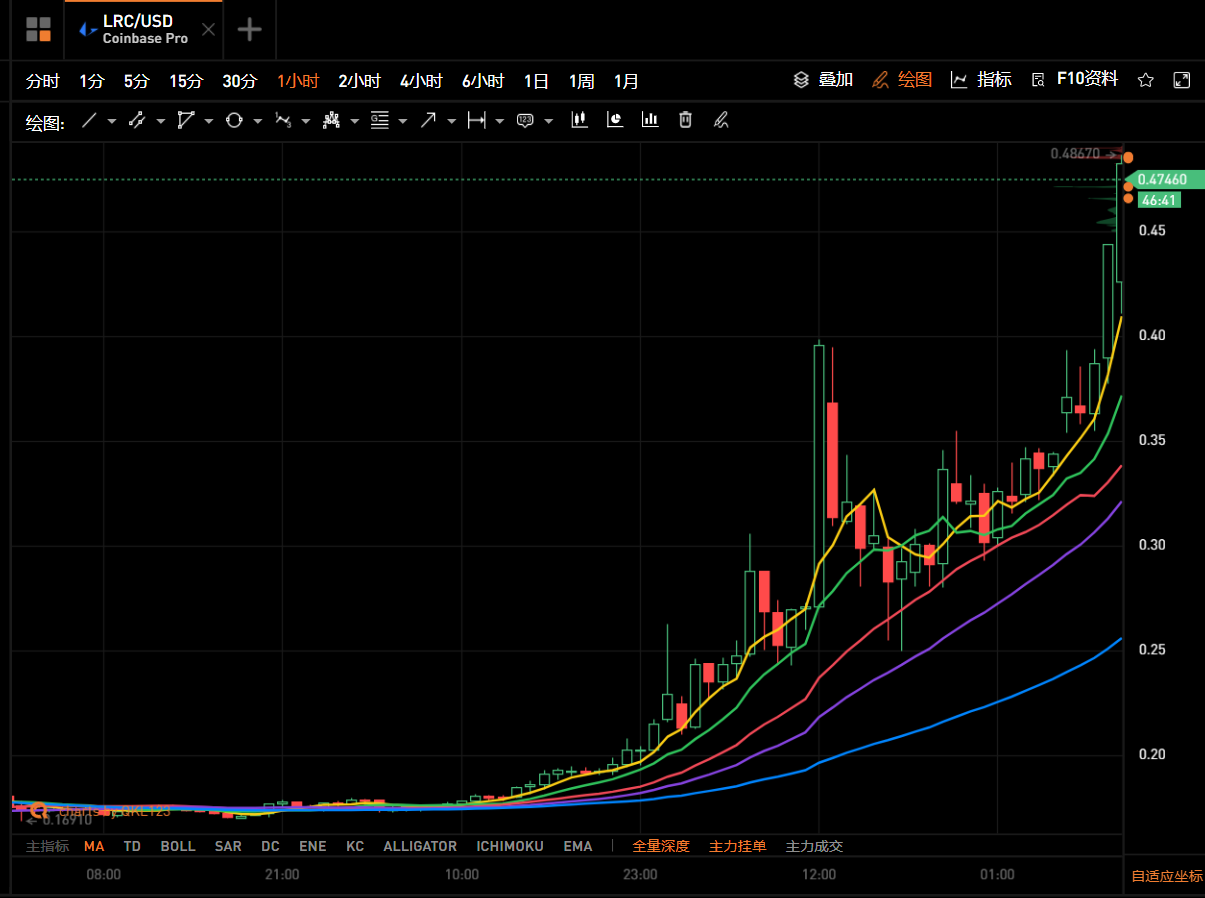Select the straight line drawing tool
The height and width of the screenshot is (898, 1205).
pos(89,121)
